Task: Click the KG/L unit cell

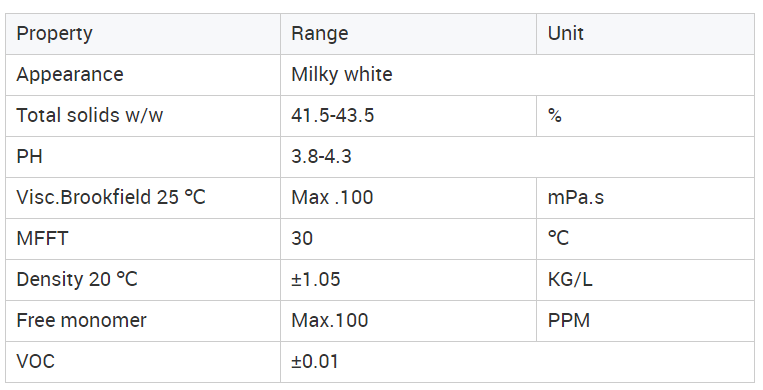Action: click(645, 279)
